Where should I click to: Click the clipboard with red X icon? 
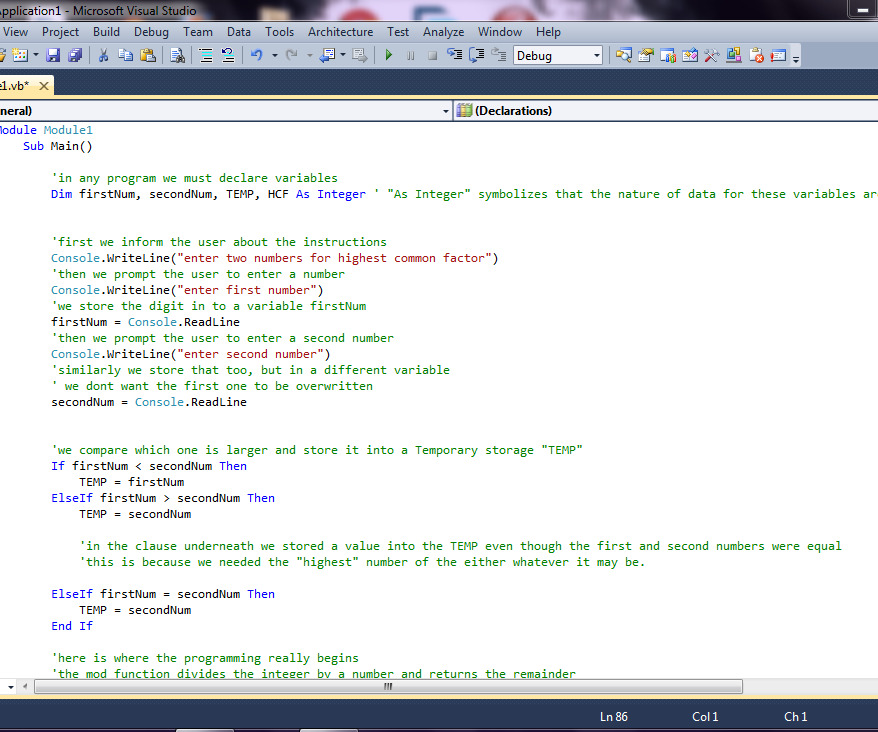[x=756, y=55]
